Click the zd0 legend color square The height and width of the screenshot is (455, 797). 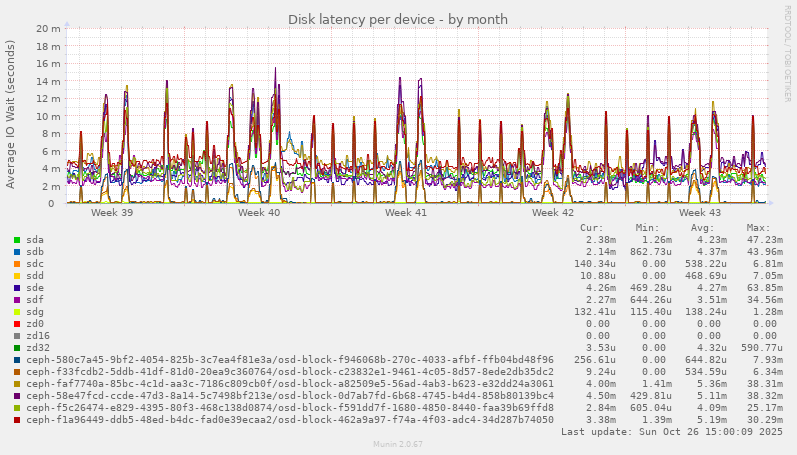pyautogui.click(x=17, y=324)
